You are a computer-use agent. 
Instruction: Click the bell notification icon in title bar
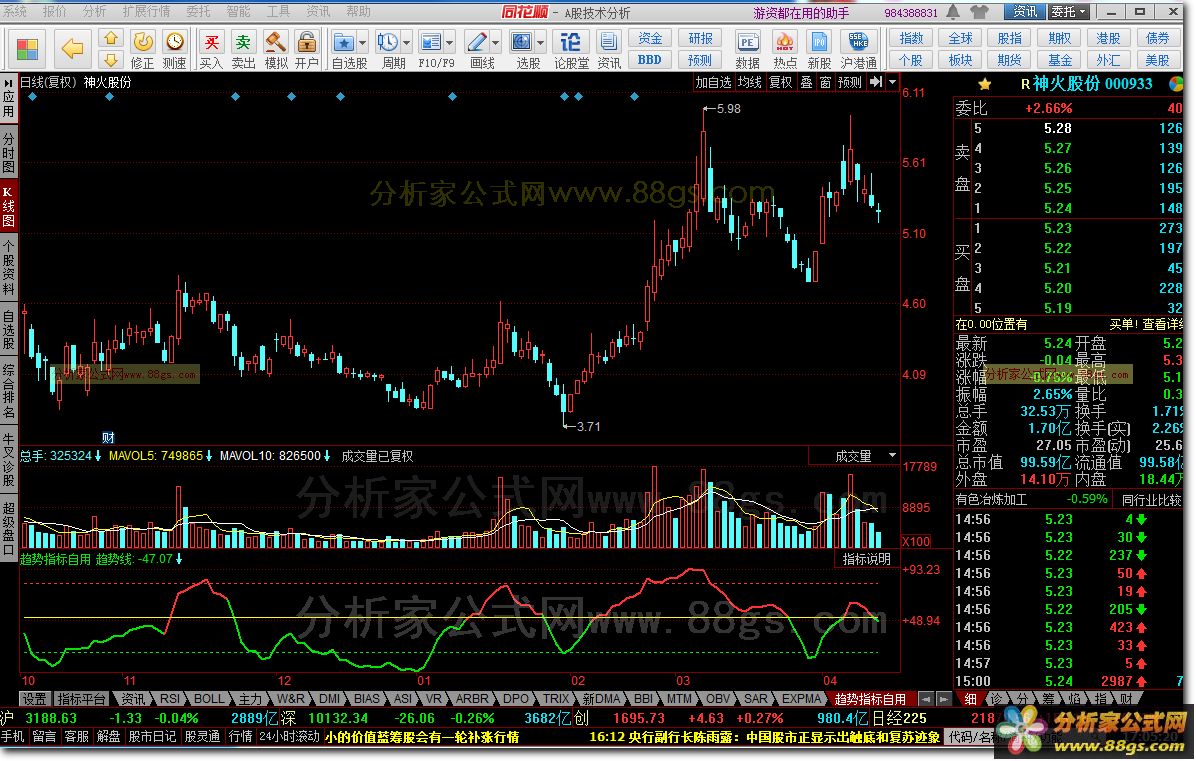click(953, 11)
